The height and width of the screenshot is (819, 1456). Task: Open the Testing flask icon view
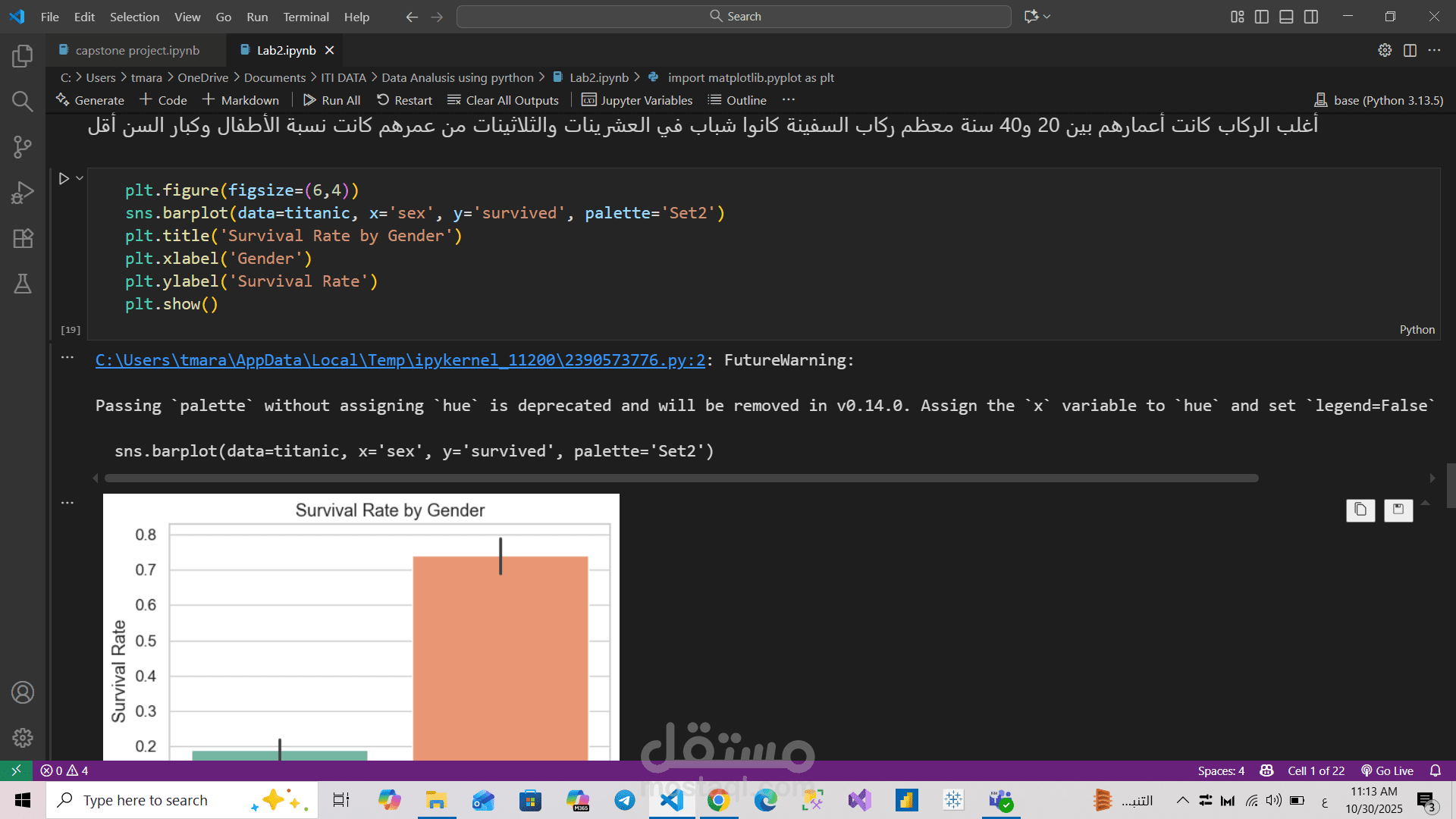pyautogui.click(x=23, y=284)
